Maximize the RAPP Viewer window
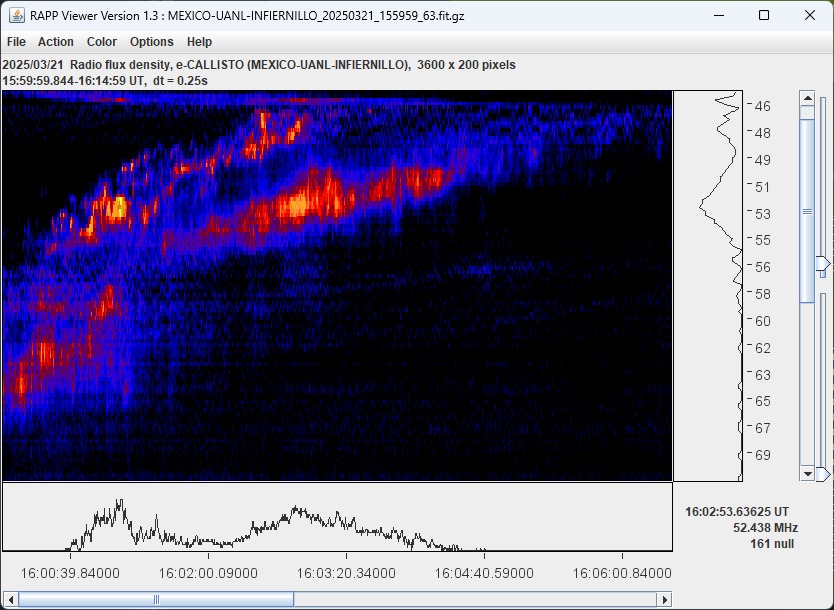 coord(764,16)
